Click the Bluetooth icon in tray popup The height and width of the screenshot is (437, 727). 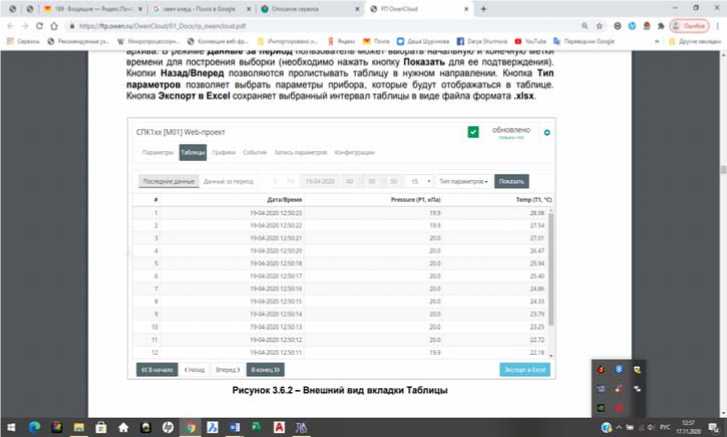619,369
